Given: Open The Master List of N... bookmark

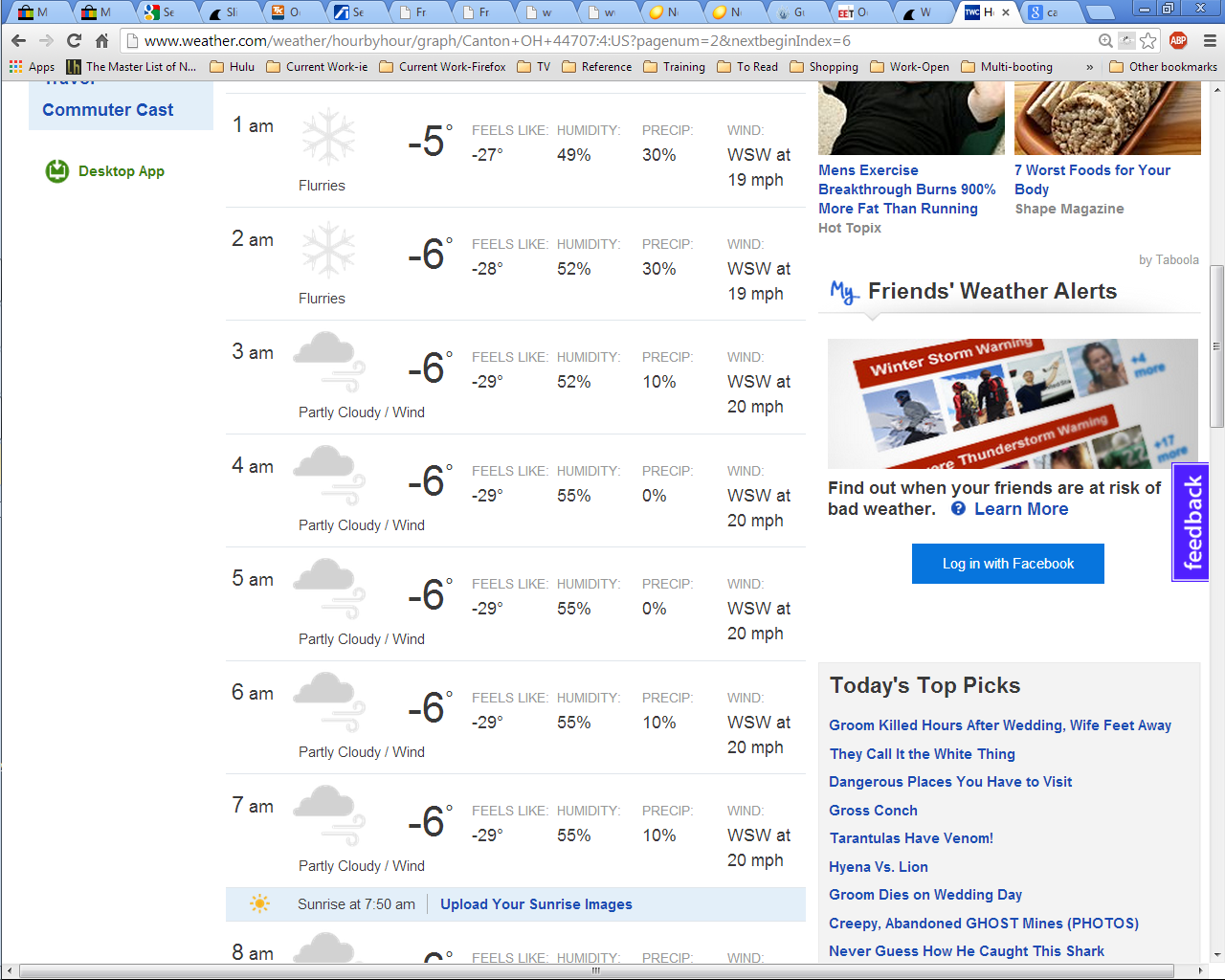Looking at the screenshot, I should 131,67.
